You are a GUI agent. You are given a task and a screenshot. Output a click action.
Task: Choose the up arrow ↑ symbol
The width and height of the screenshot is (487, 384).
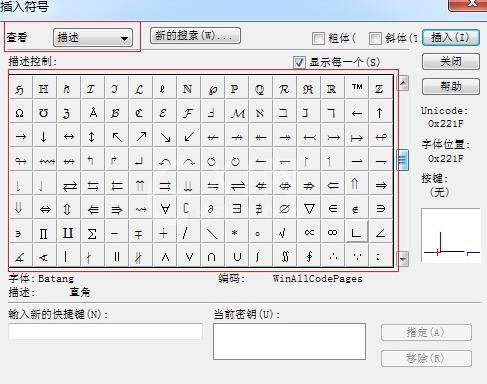pos(380,113)
